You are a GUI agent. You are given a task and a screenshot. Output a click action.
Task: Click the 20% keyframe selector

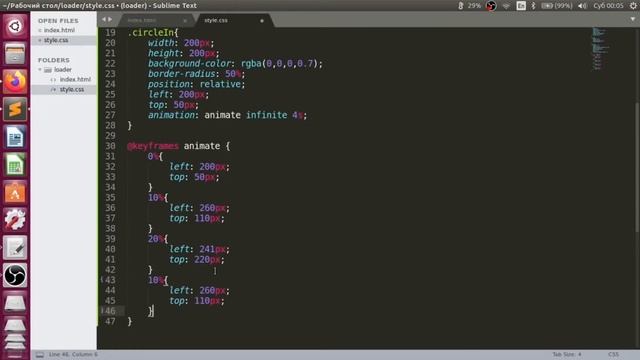(156, 239)
